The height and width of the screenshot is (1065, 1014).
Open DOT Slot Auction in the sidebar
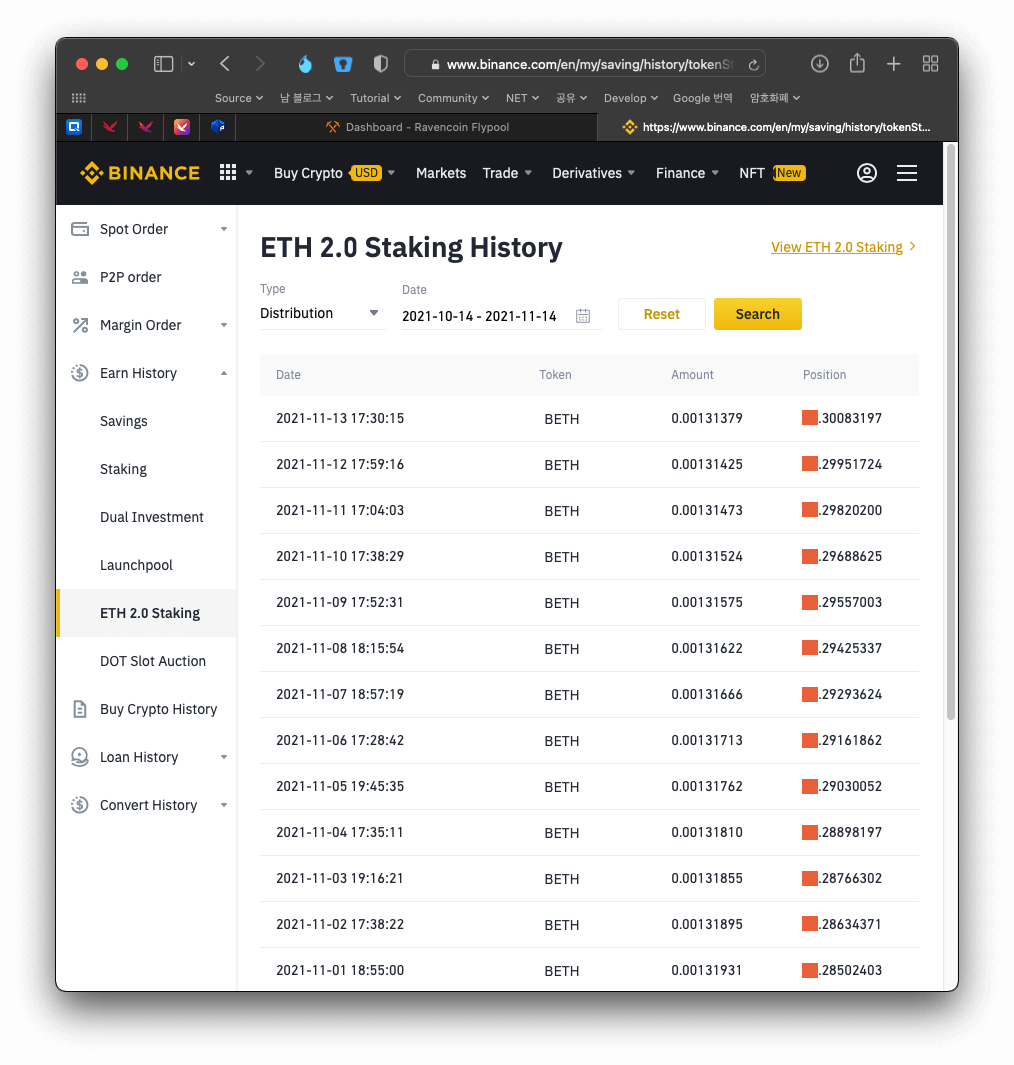pyautogui.click(x=153, y=662)
